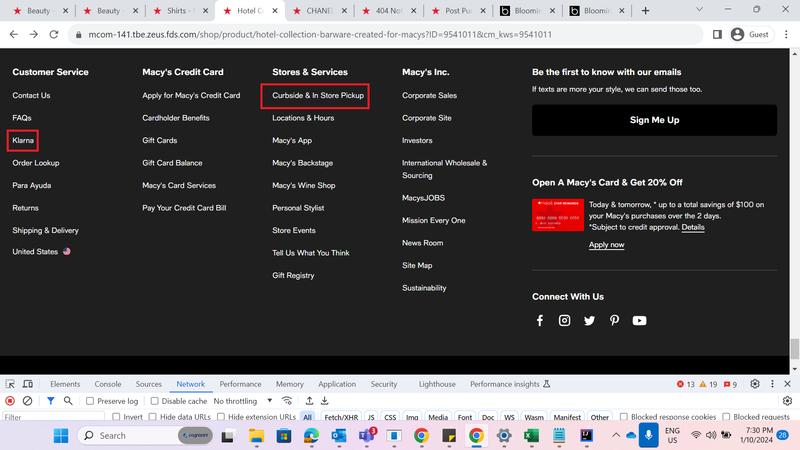Open Macy's Twitter icon
This screenshot has width=800, height=450.
point(589,320)
